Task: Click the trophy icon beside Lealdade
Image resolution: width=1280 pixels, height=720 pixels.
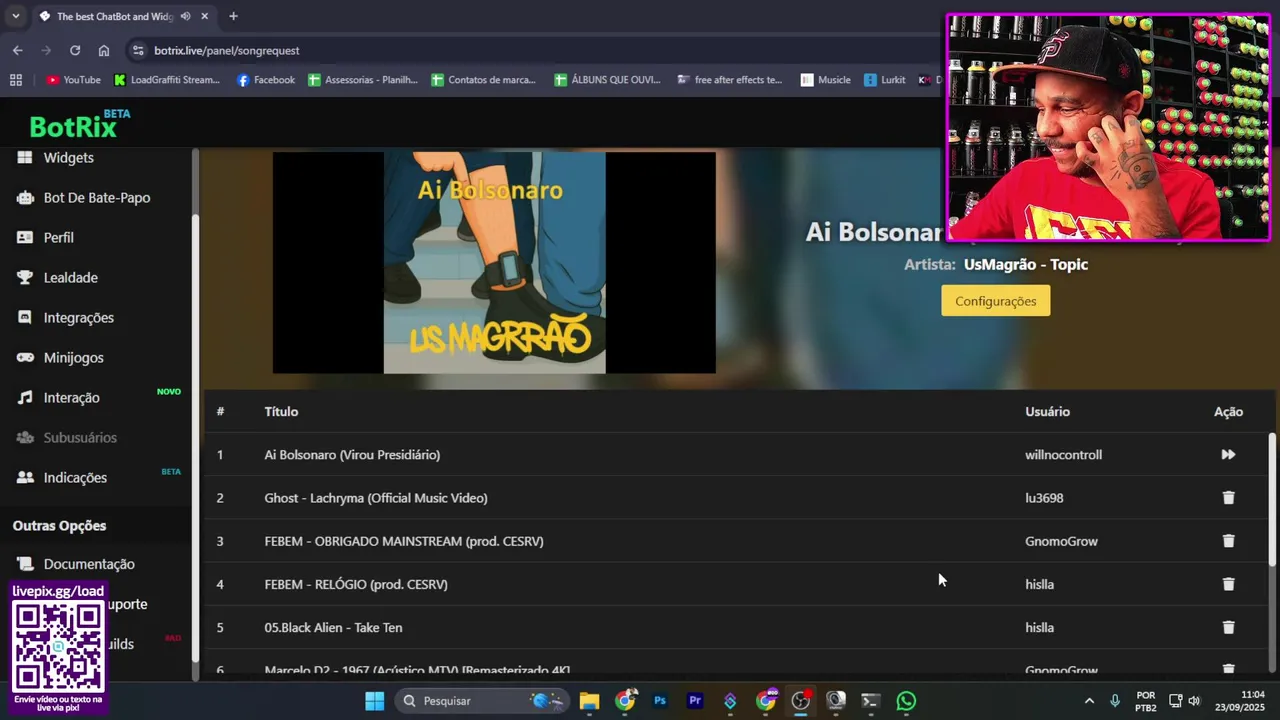Action: click(x=24, y=278)
